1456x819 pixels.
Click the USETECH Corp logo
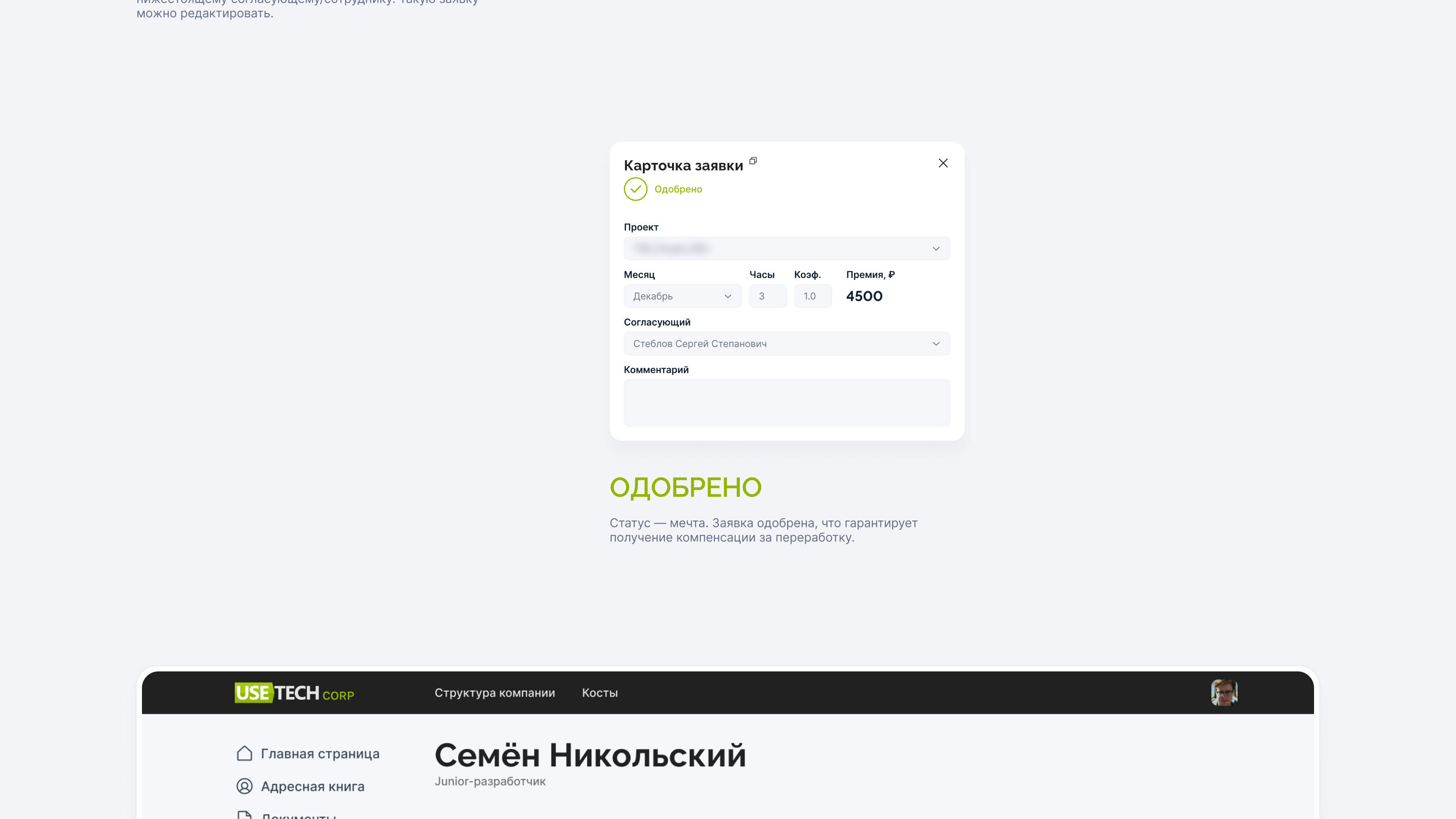pyautogui.click(x=294, y=693)
